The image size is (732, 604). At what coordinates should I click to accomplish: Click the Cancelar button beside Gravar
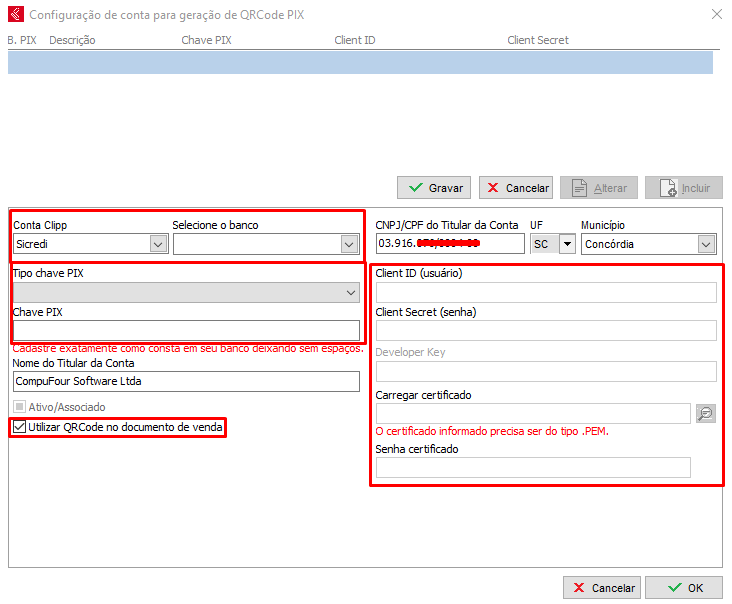pos(516,188)
